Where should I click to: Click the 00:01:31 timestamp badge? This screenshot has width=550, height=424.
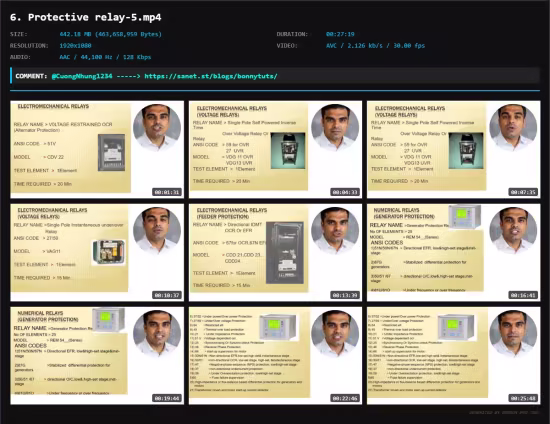coord(167,192)
